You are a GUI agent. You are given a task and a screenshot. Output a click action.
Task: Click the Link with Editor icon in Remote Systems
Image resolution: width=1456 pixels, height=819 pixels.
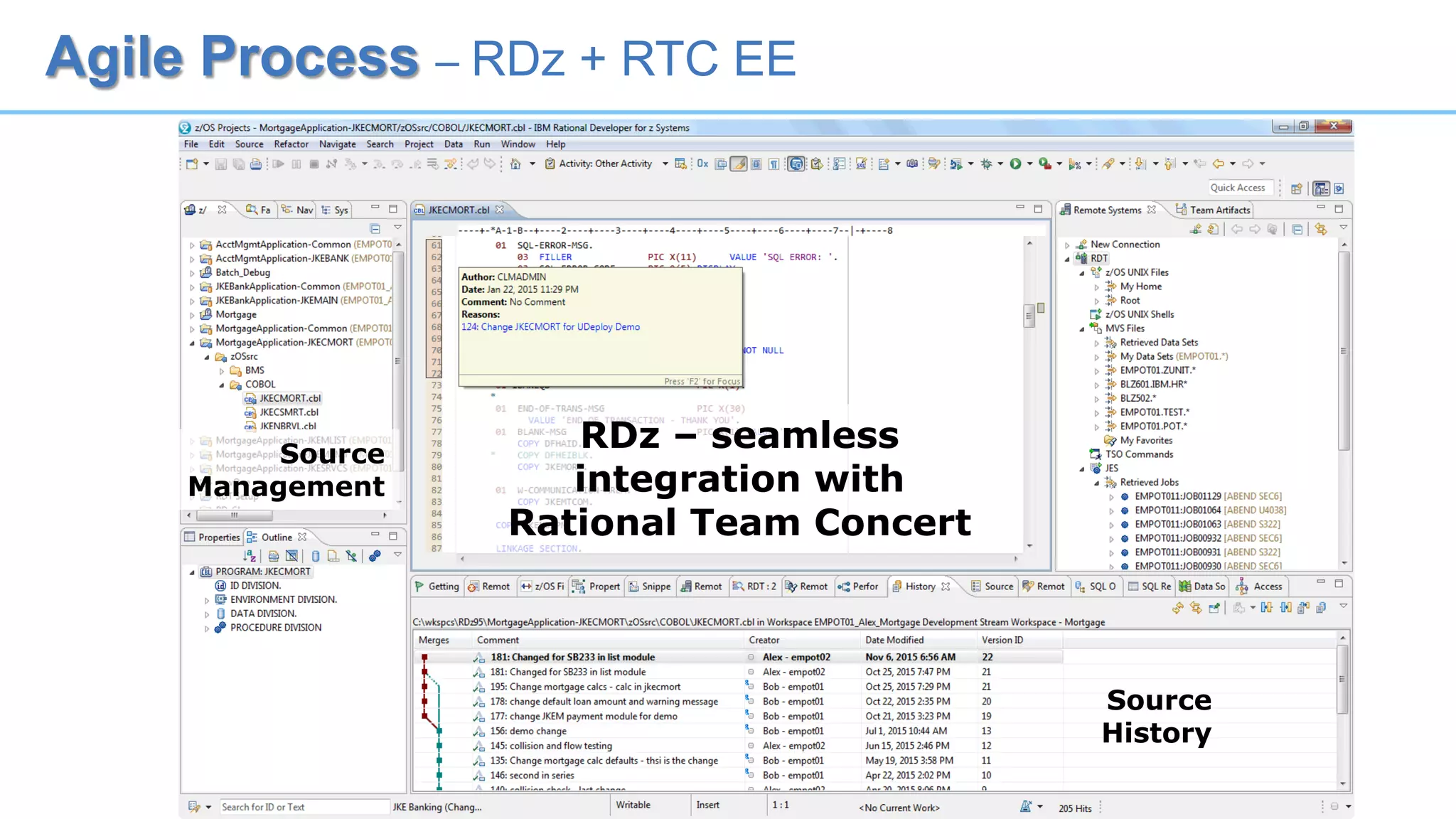tap(1321, 229)
